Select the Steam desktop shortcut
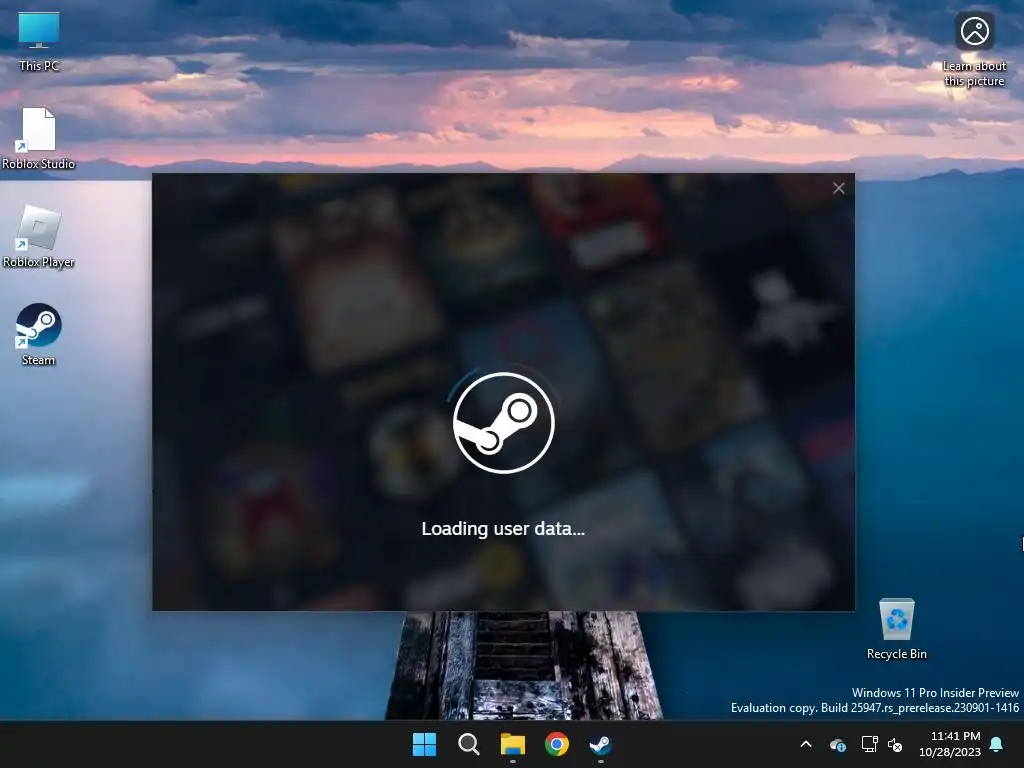 (39, 334)
